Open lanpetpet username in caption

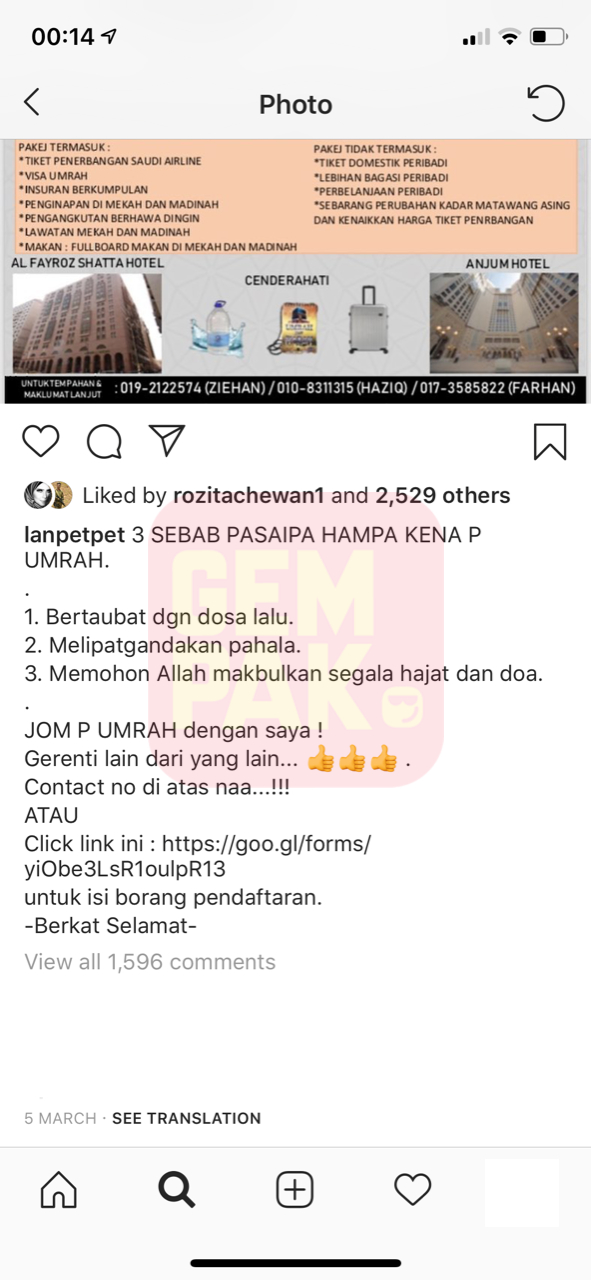tap(73, 536)
